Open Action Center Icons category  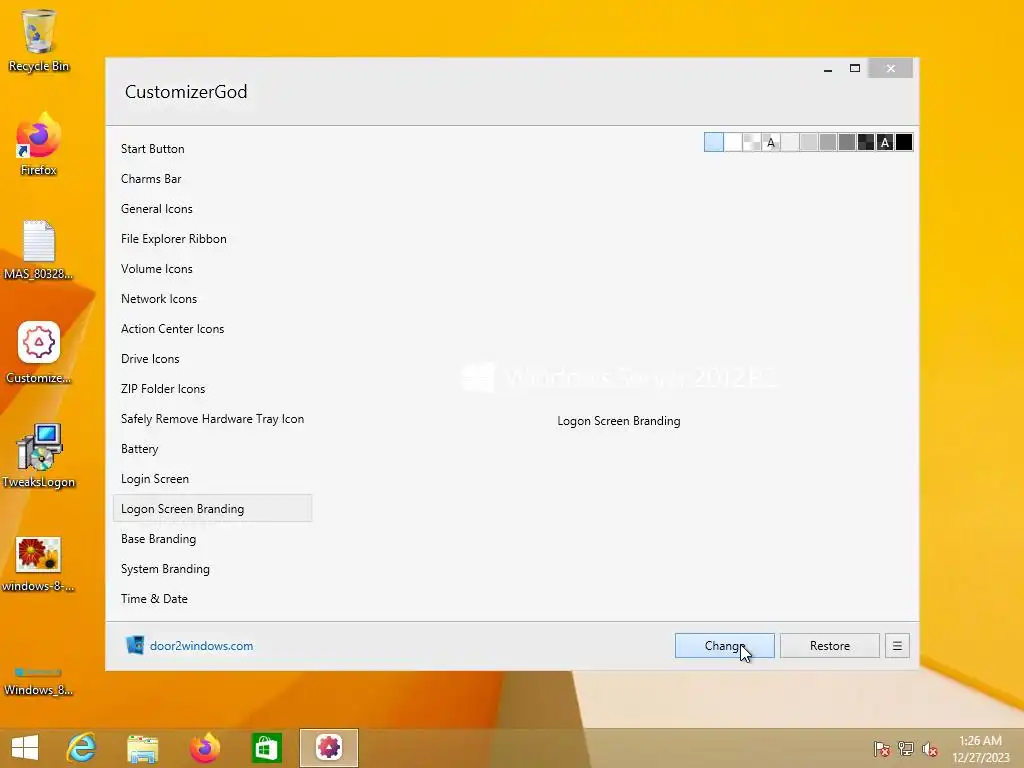(212, 329)
